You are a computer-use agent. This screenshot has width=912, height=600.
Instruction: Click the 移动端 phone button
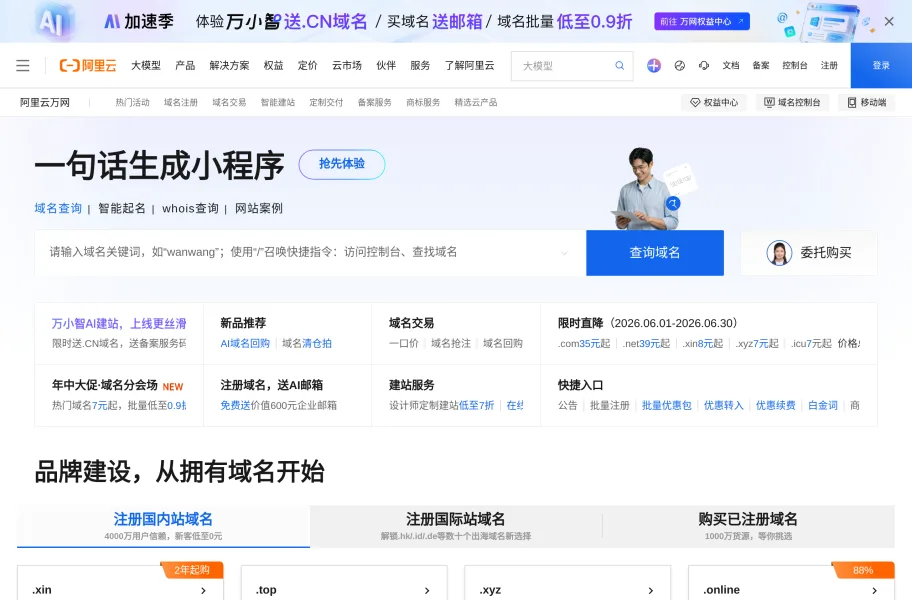pos(867,102)
